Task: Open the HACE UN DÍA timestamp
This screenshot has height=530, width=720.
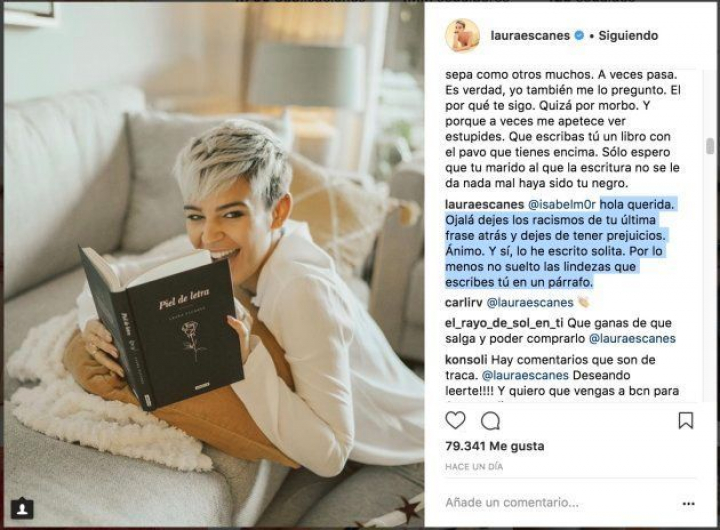Action: point(474,467)
